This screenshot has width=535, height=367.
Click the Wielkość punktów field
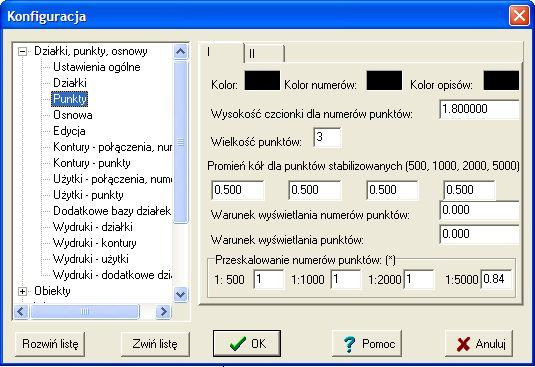(x=327, y=137)
